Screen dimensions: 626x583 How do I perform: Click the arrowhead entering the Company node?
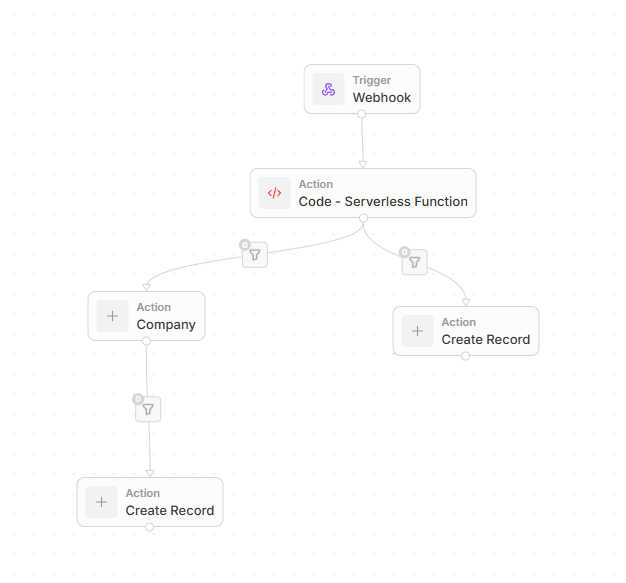[x=147, y=287]
